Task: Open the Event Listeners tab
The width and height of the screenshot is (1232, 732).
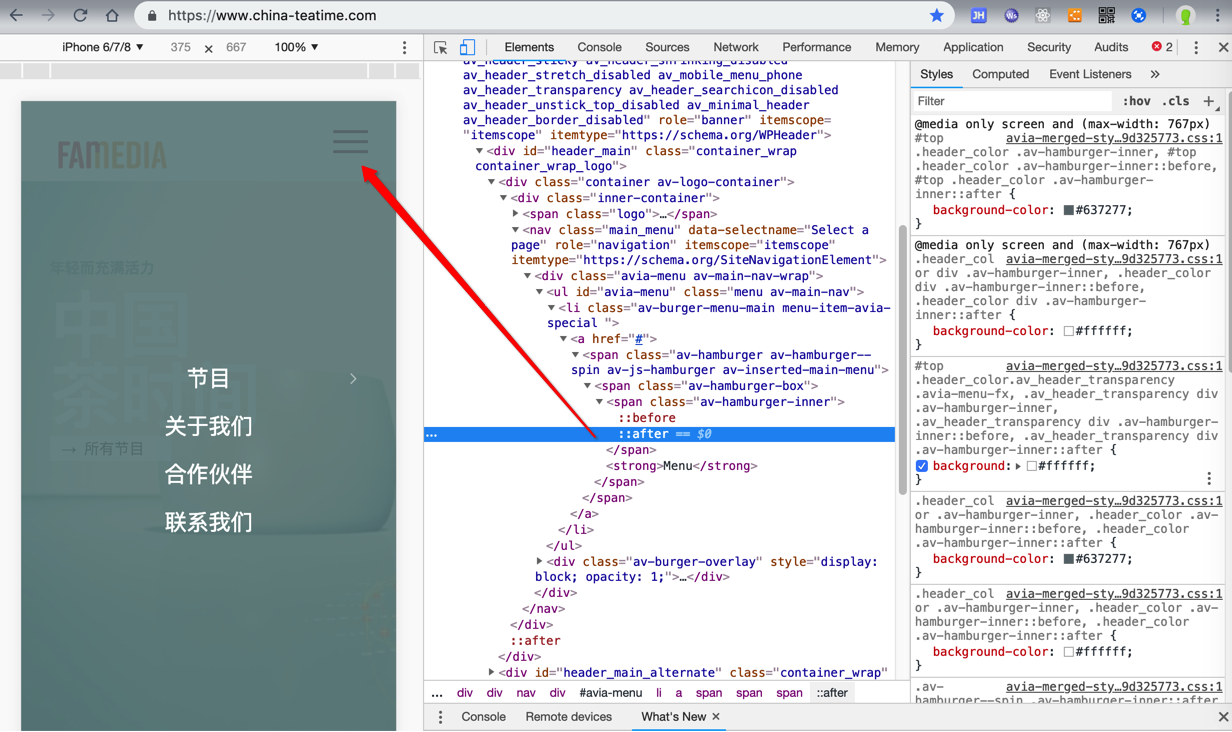Action: (1090, 74)
